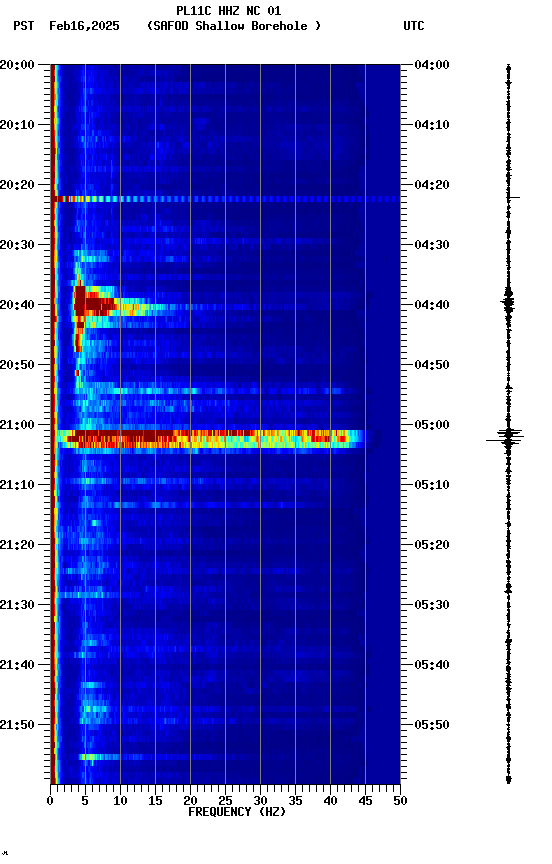Click the 05:50 UTC time label
Image resolution: width=552 pixels, height=864 pixels.
click(432, 725)
